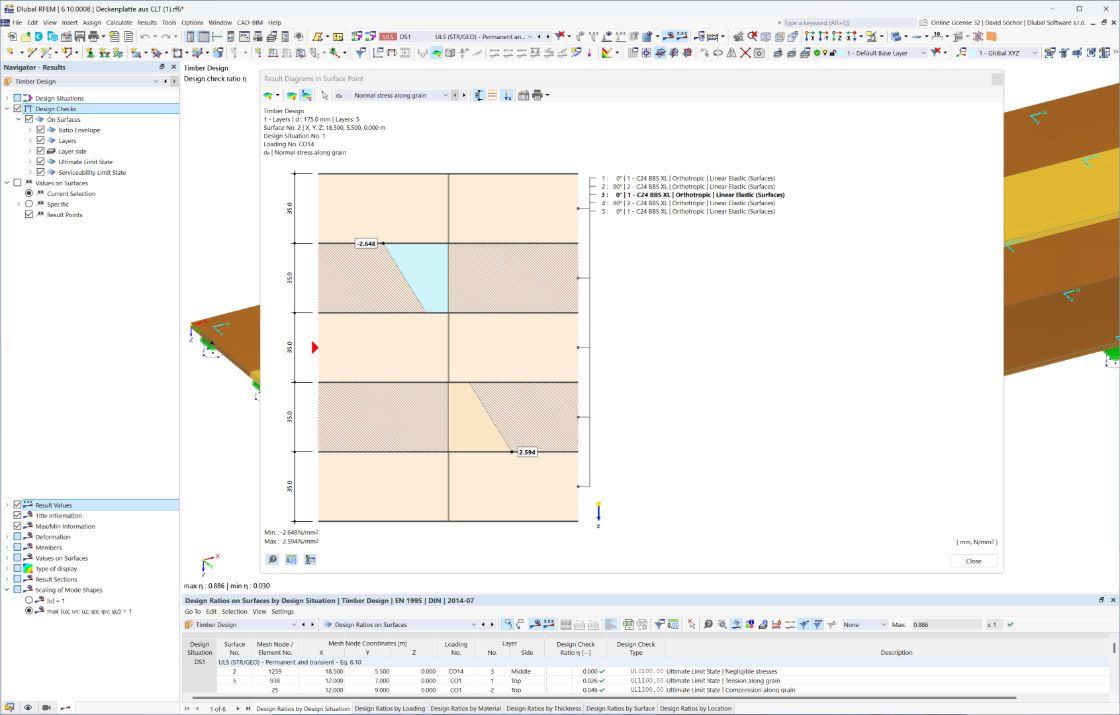Select the Current Selection radio button

[29, 193]
